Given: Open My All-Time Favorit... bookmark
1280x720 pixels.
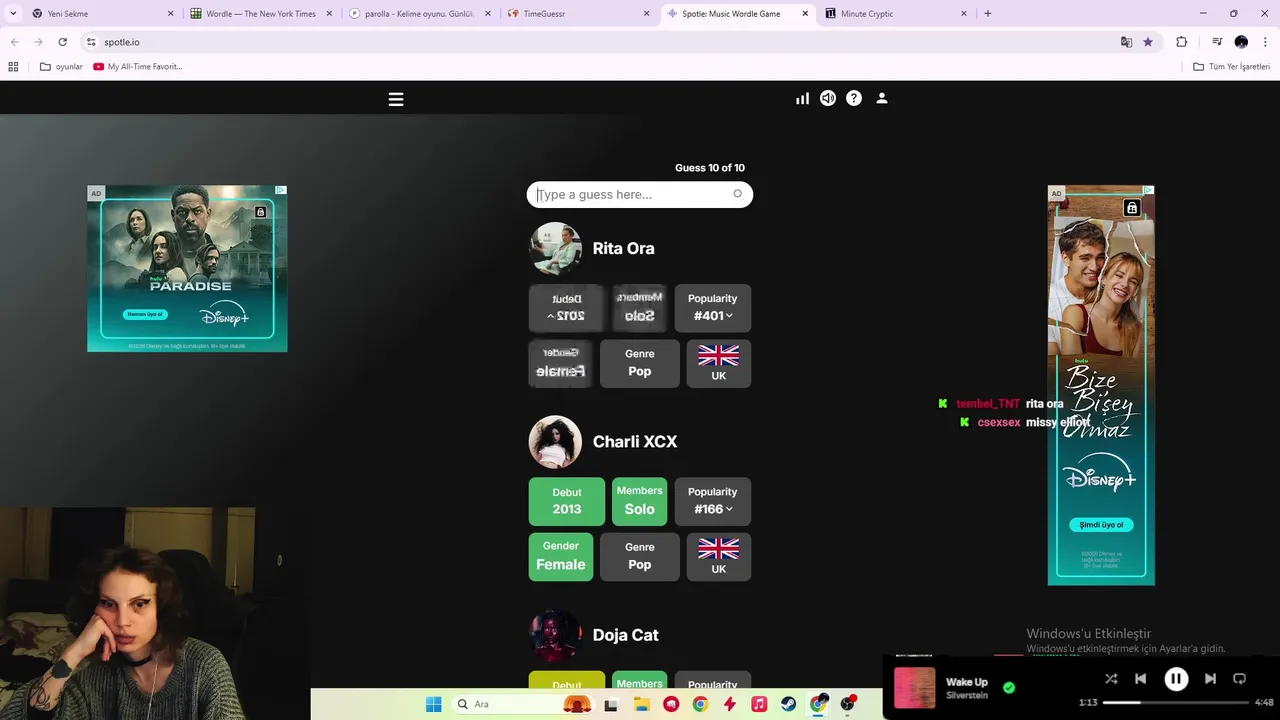Looking at the screenshot, I should (x=138, y=67).
